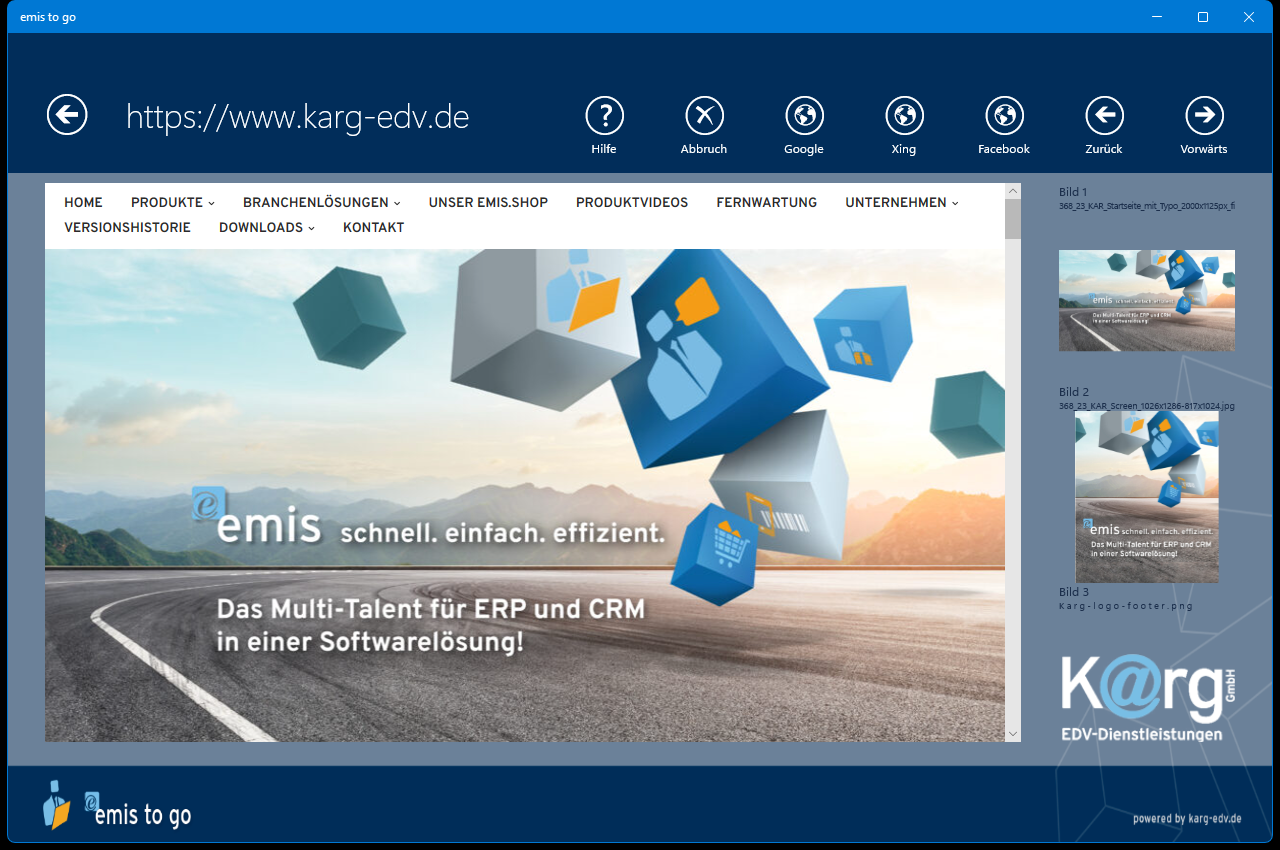Screen dimensions: 1280x850
Task: Click the scrollbar down arrow of the web view
Action: [1013, 733]
